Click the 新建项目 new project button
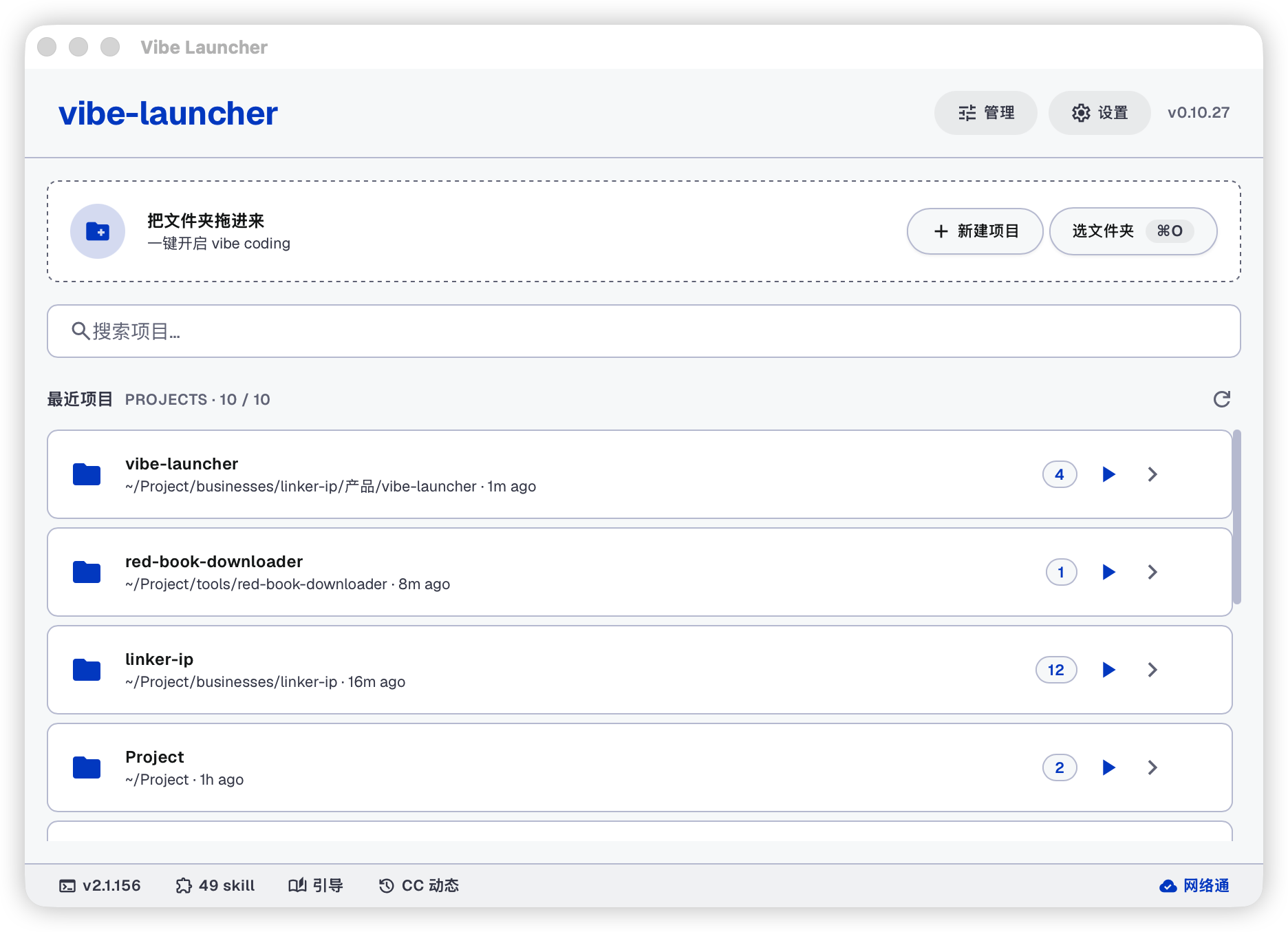Image resolution: width=1288 pixels, height=932 pixels. click(x=975, y=231)
